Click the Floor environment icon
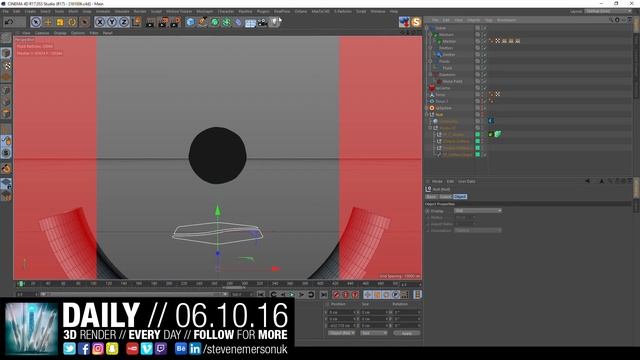 250,22
